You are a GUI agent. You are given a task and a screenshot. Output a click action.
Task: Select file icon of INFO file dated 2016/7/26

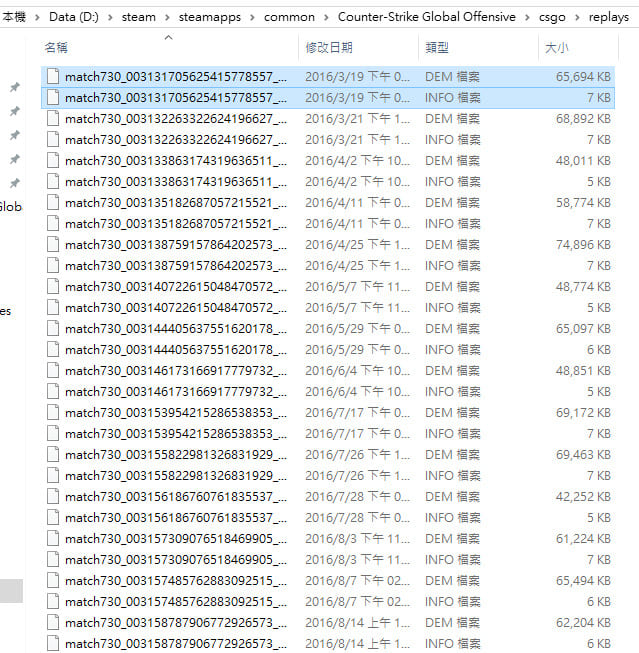(53, 476)
